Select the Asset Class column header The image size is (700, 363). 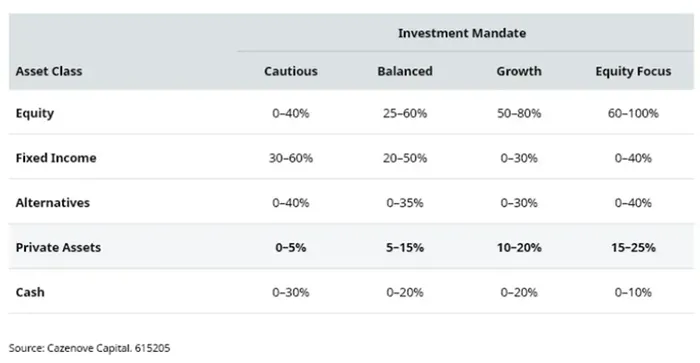tap(49, 71)
